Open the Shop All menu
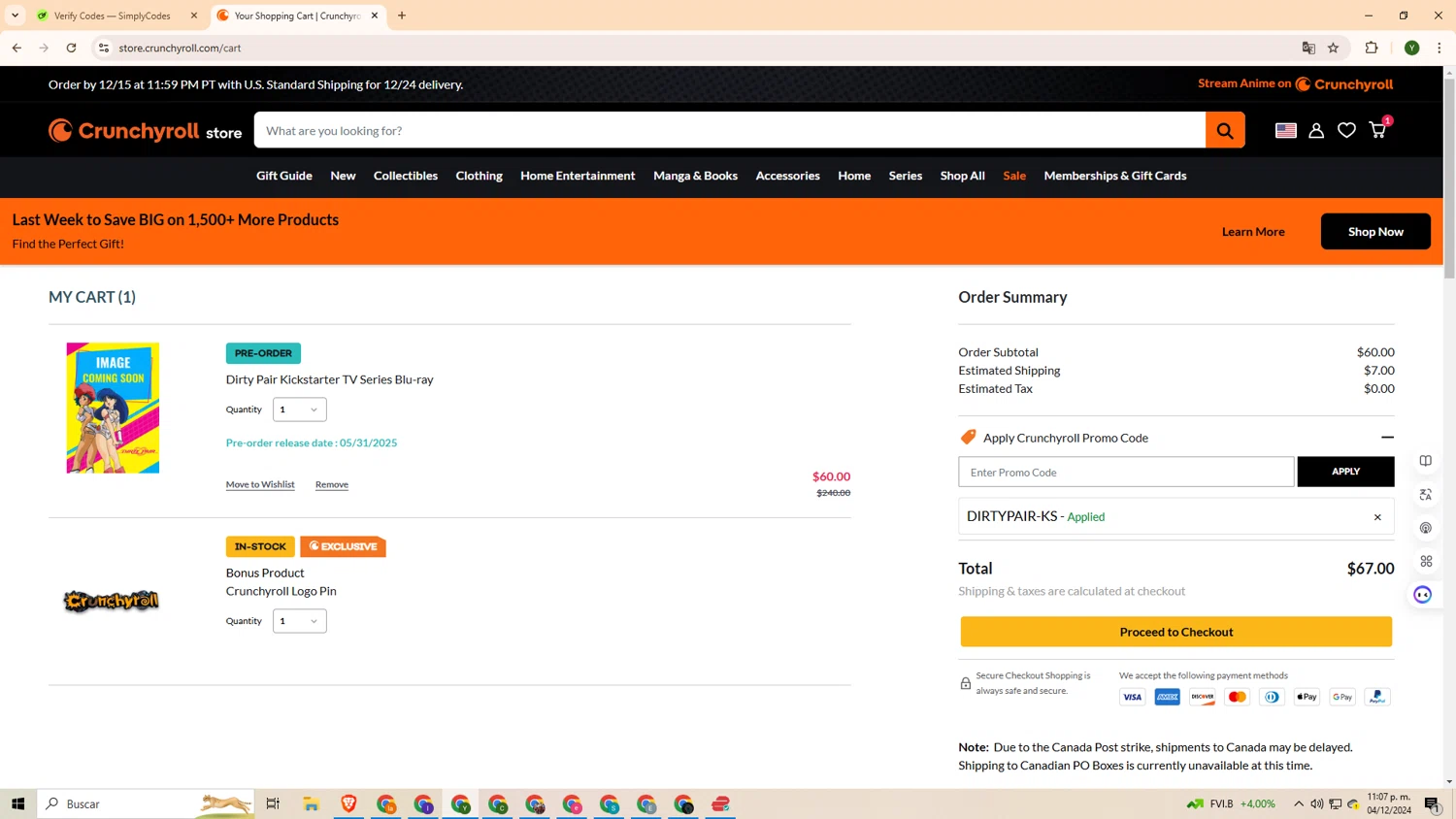This screenshot has width=1456, height=819. pyautogui.click(x=963, y=176)
